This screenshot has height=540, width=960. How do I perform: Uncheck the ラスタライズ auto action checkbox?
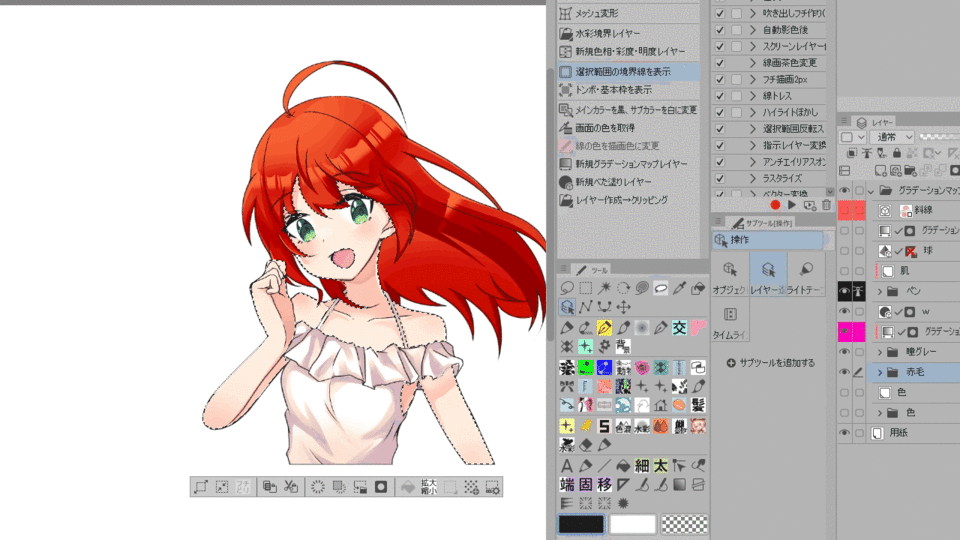point(720,177)
